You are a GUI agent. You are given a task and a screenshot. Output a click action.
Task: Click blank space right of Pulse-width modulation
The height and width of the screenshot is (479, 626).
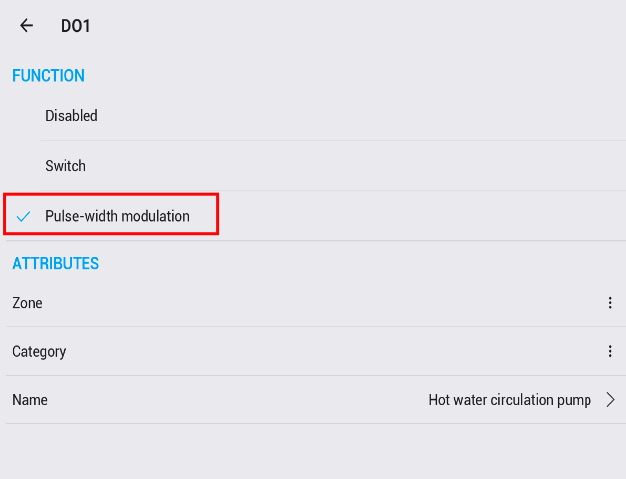[420, 216]
